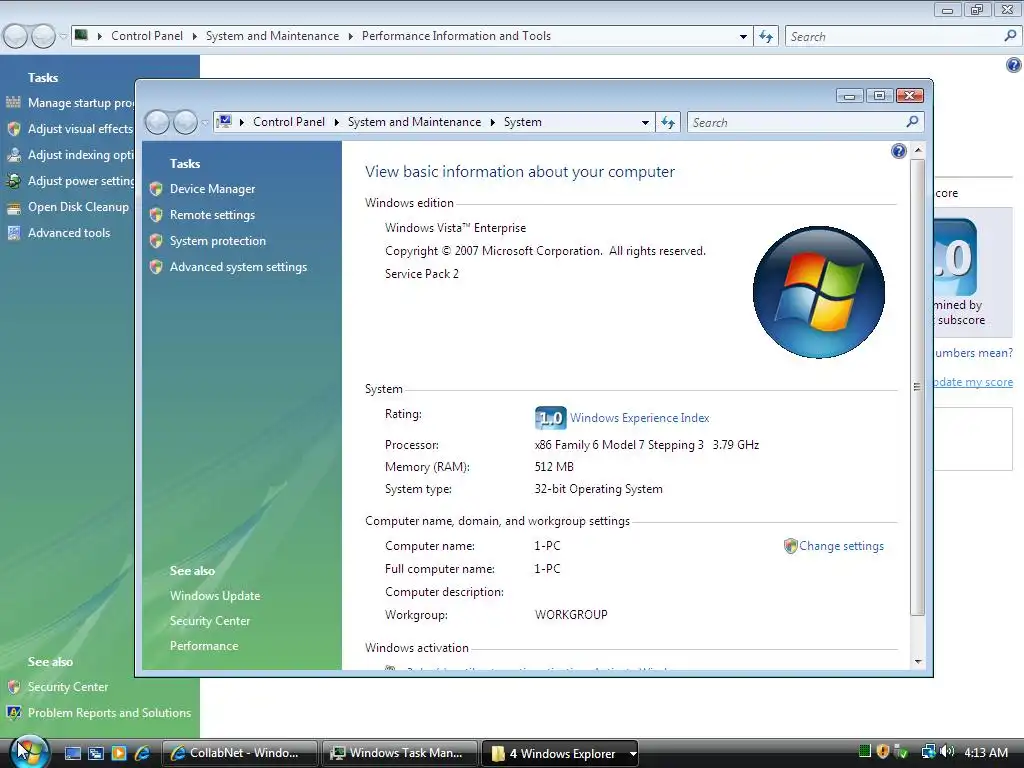Open Security Center in System window
The height and width of the screenshot is (768, 1024).
tap(210, 621)
